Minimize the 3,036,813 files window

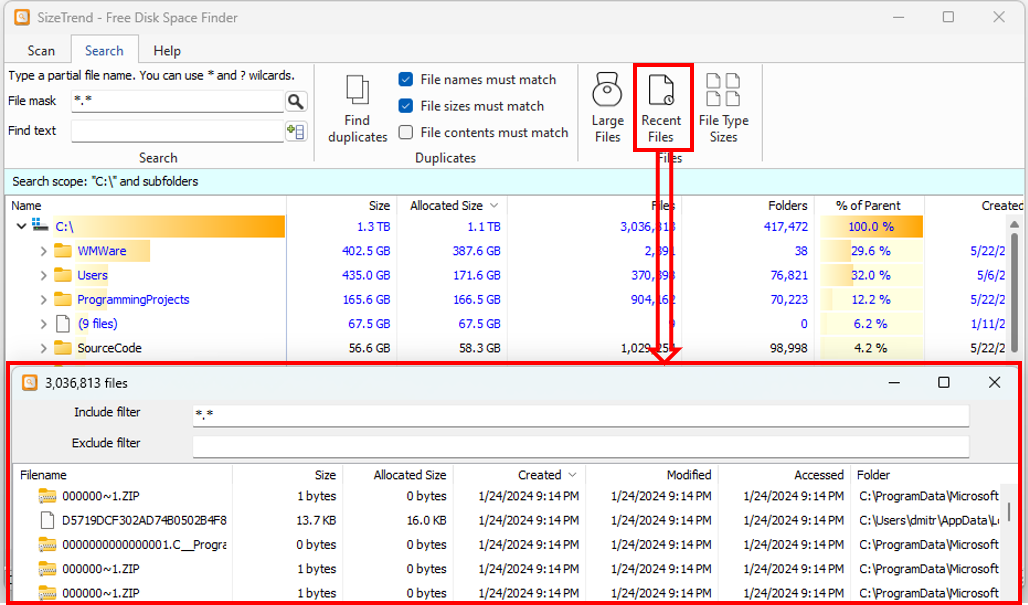pyautogui.click(x=894, y=382)
